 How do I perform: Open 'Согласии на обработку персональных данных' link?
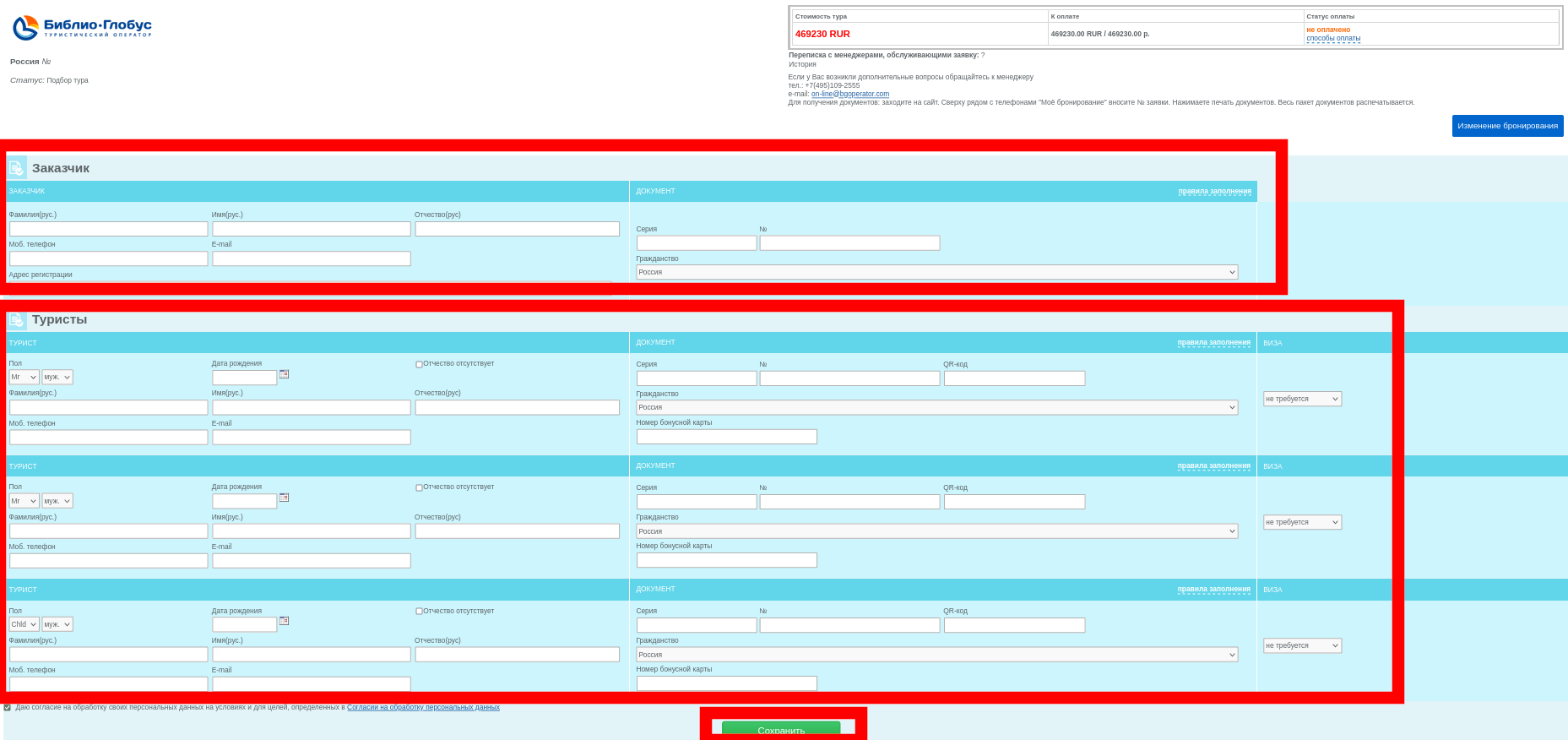tap(423, 707)
